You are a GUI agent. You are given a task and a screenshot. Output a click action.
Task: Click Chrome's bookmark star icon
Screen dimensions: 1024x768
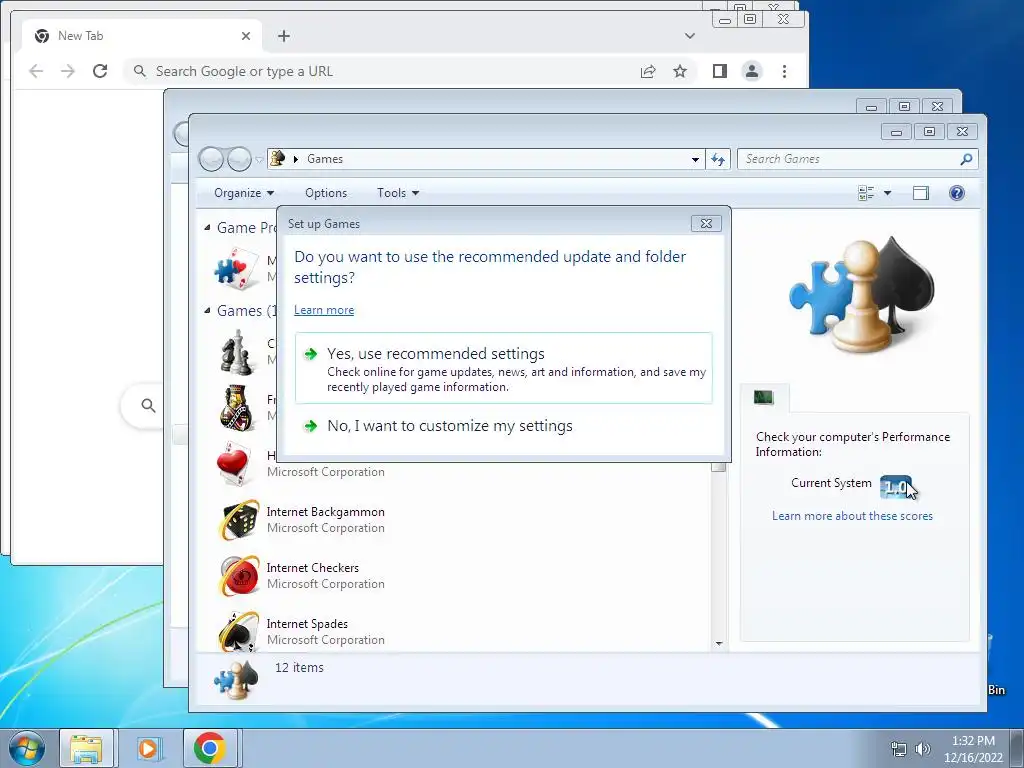click(x=680, y=71)
